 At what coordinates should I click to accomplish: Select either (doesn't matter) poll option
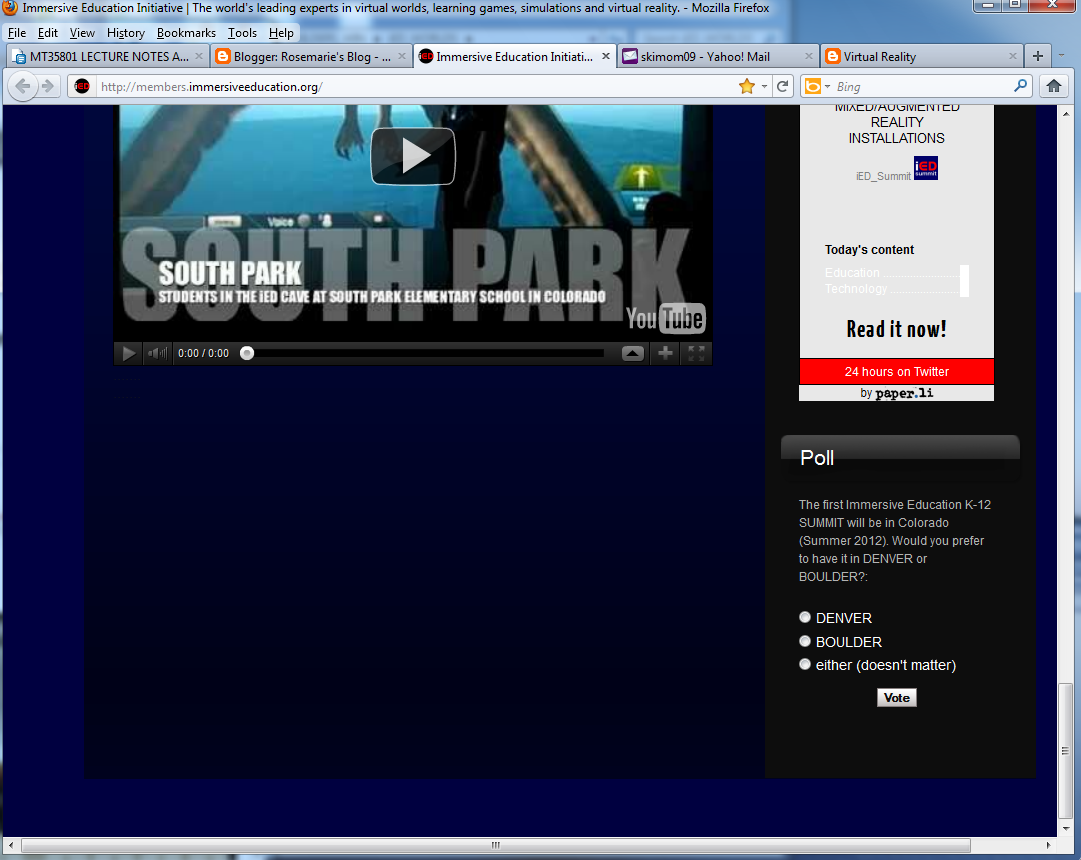[x=805, y=664]
